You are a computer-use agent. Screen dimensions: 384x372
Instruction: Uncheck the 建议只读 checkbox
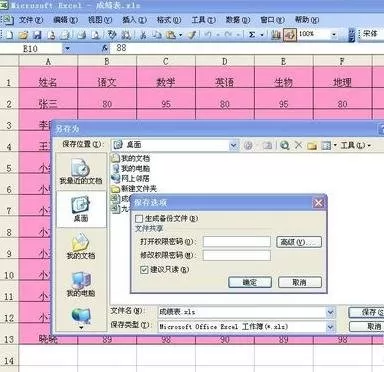pyautogui.click(x=144, y=269)
